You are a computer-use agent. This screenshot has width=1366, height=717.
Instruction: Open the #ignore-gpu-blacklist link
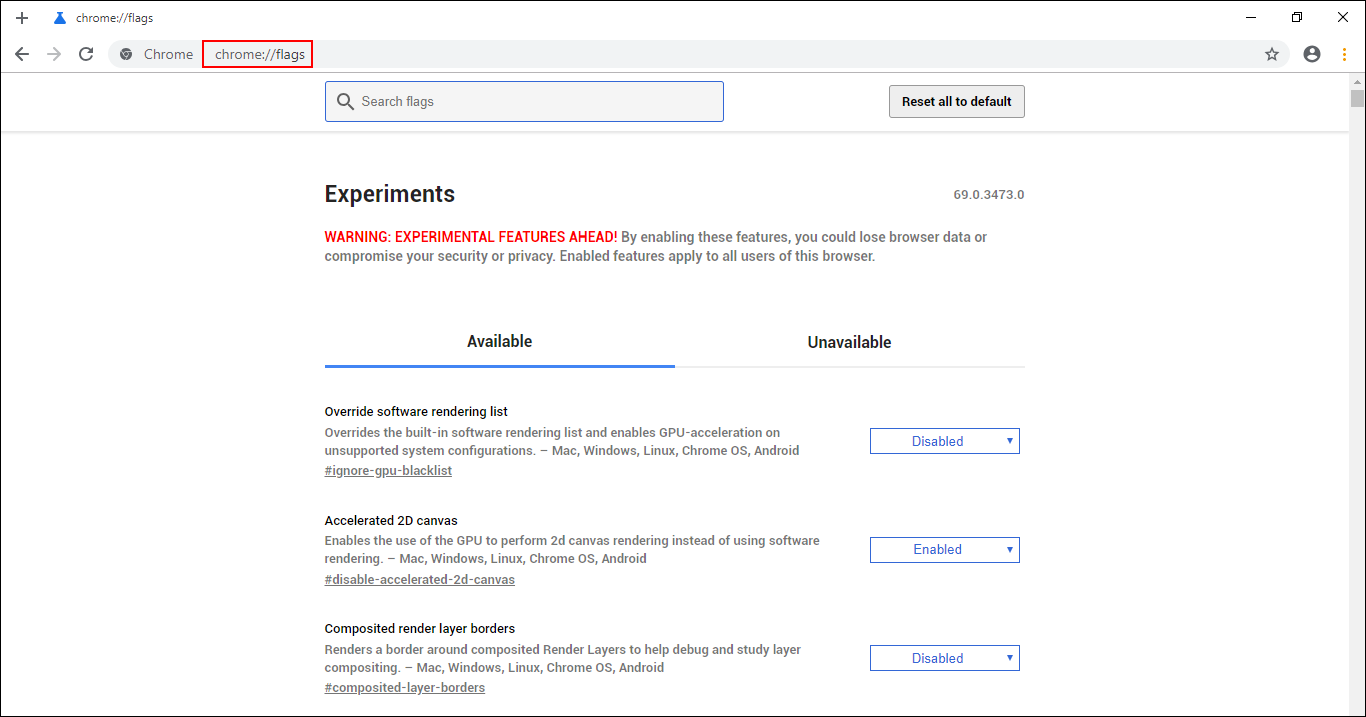tap(388, 470)
